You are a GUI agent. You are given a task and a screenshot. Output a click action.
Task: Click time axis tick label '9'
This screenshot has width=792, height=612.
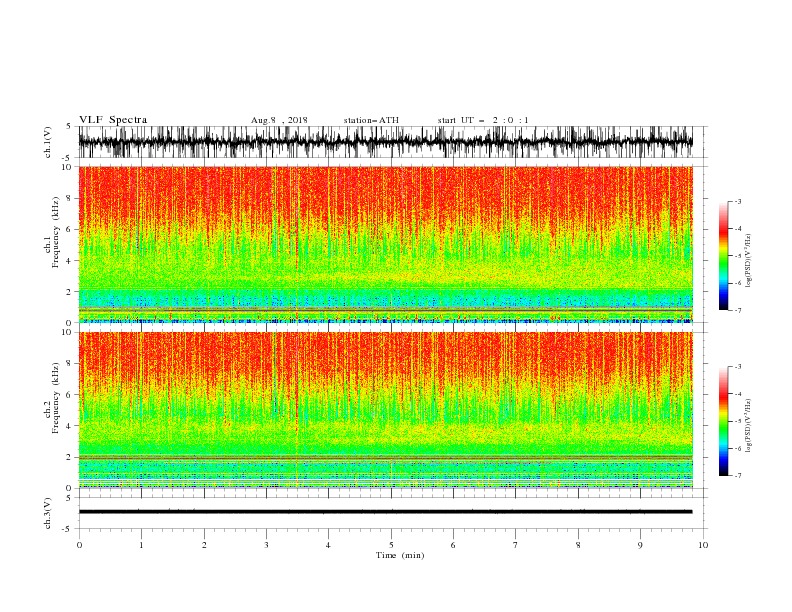coord(640,545)
